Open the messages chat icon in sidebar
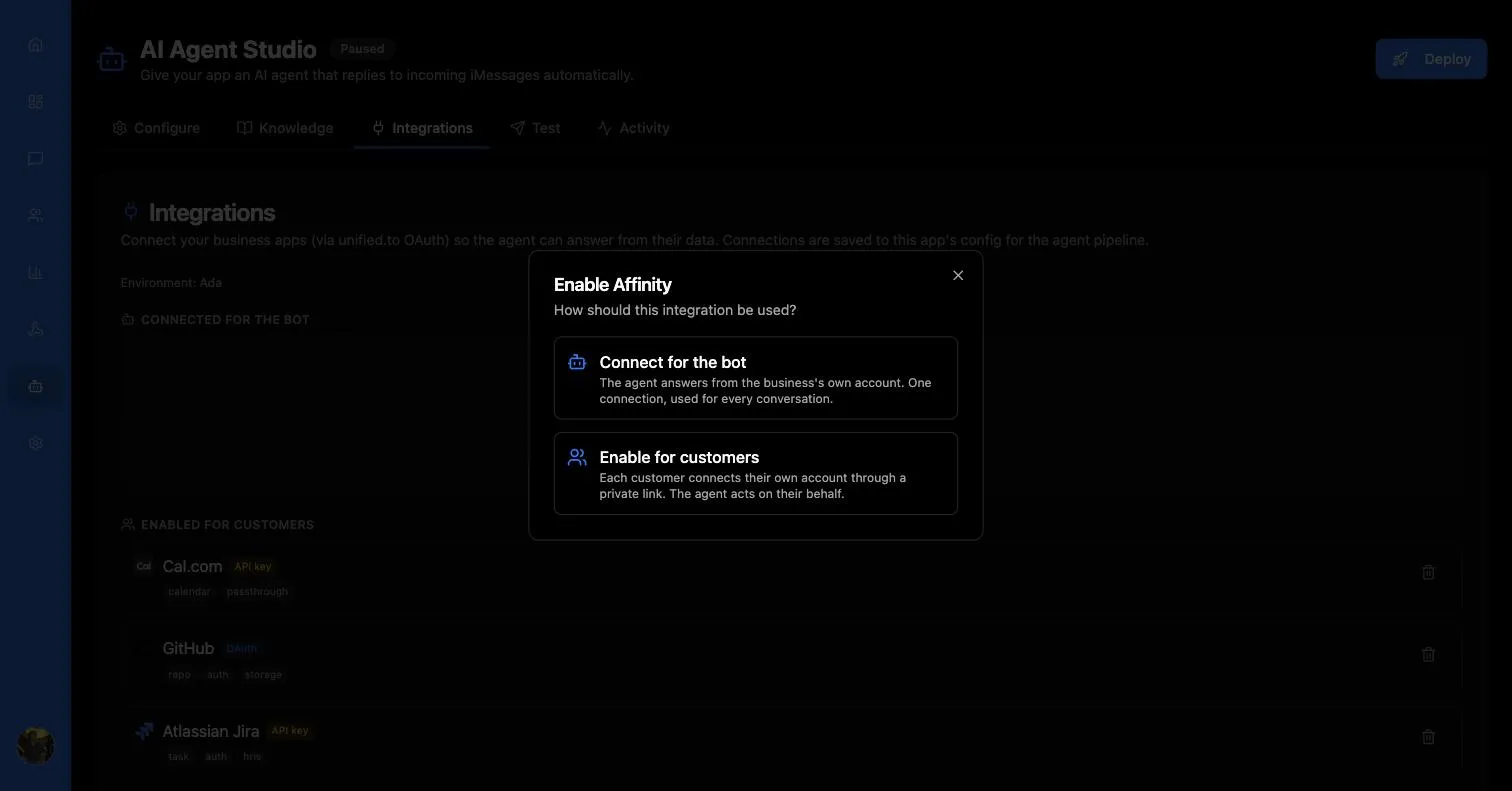This screenshot has width=1512, height=791. [36, 159]
